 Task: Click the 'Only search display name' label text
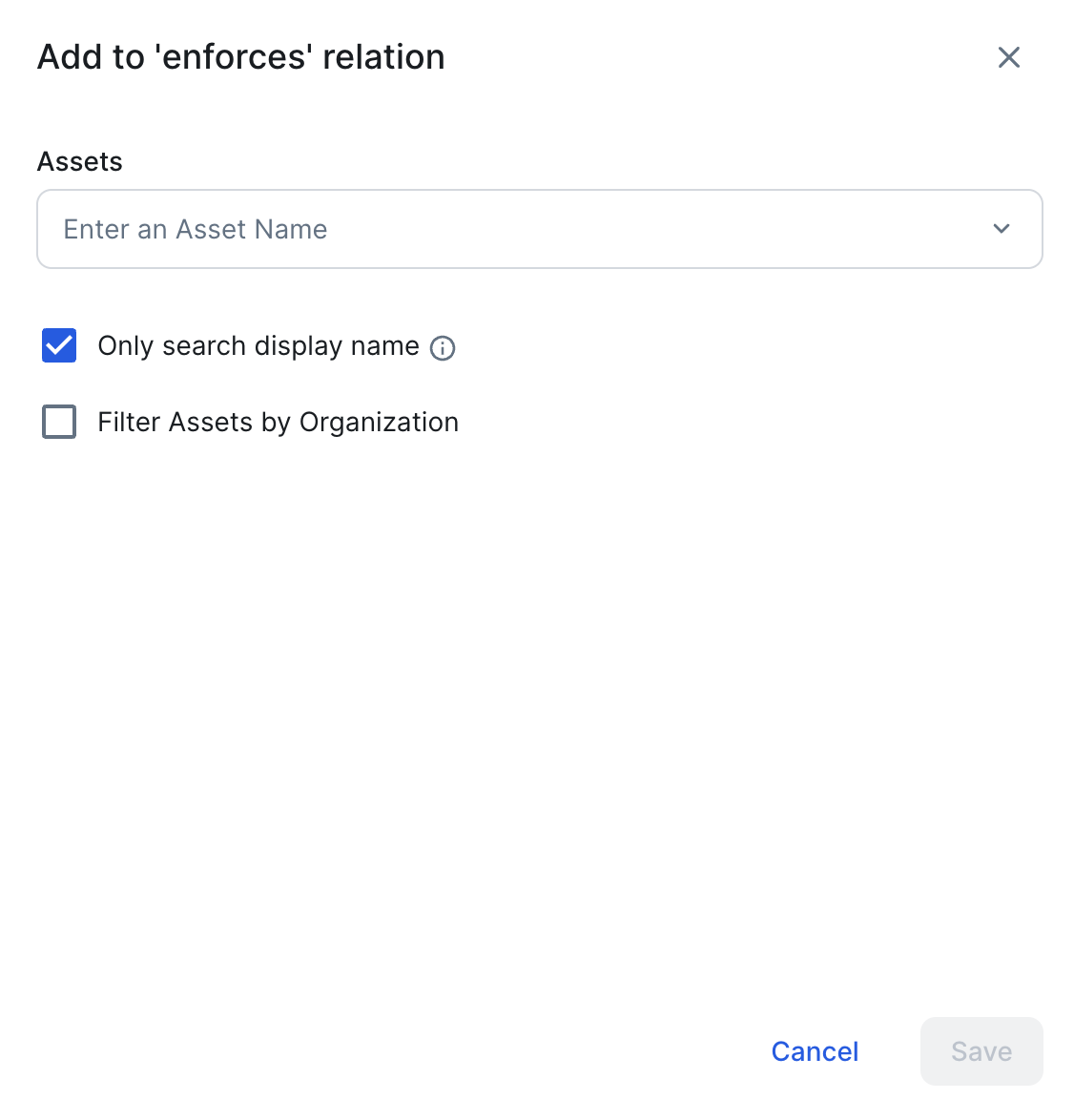click(258, 345)
